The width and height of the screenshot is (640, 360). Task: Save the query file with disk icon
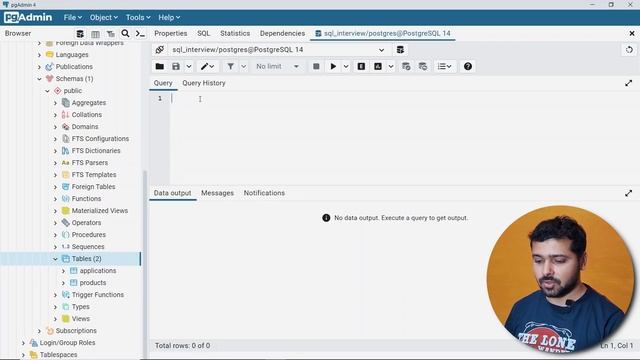tap(176, 66)
